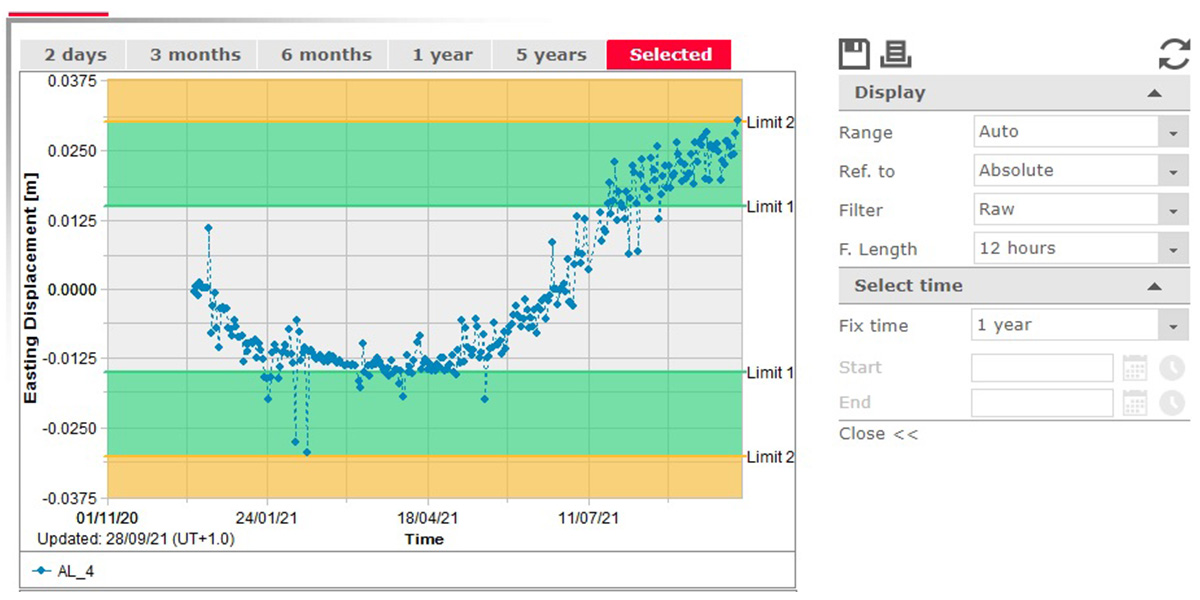Open the calendar picker for End date
1200x600 pixels.
(1135, 403)
